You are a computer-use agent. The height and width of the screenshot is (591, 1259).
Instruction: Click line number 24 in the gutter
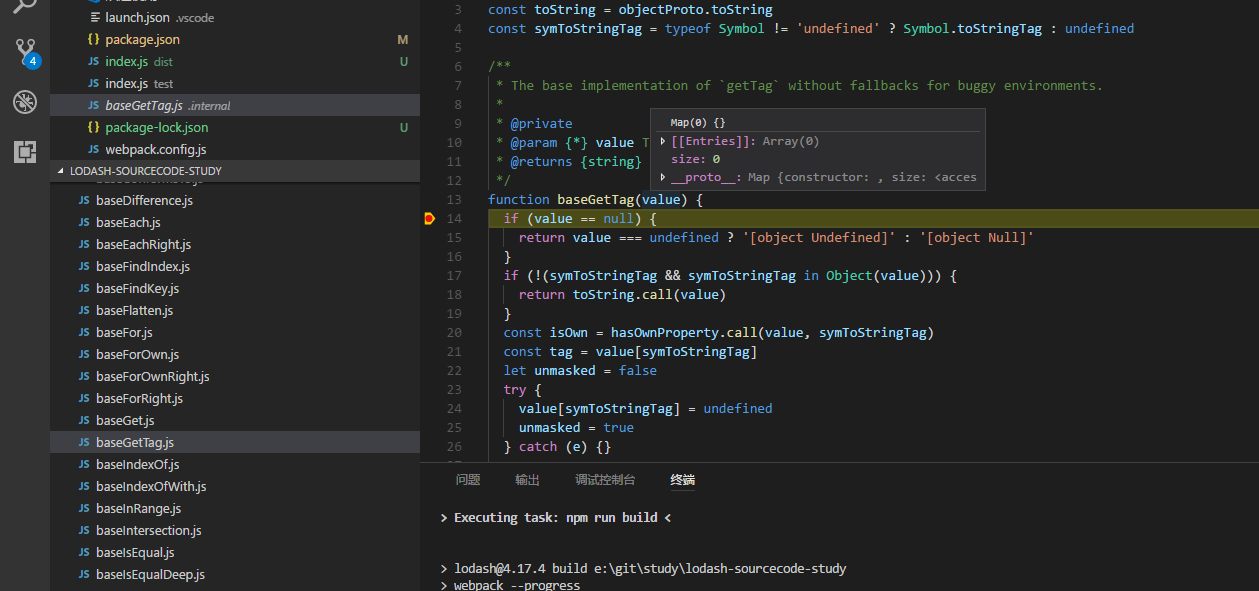(454, 408)
